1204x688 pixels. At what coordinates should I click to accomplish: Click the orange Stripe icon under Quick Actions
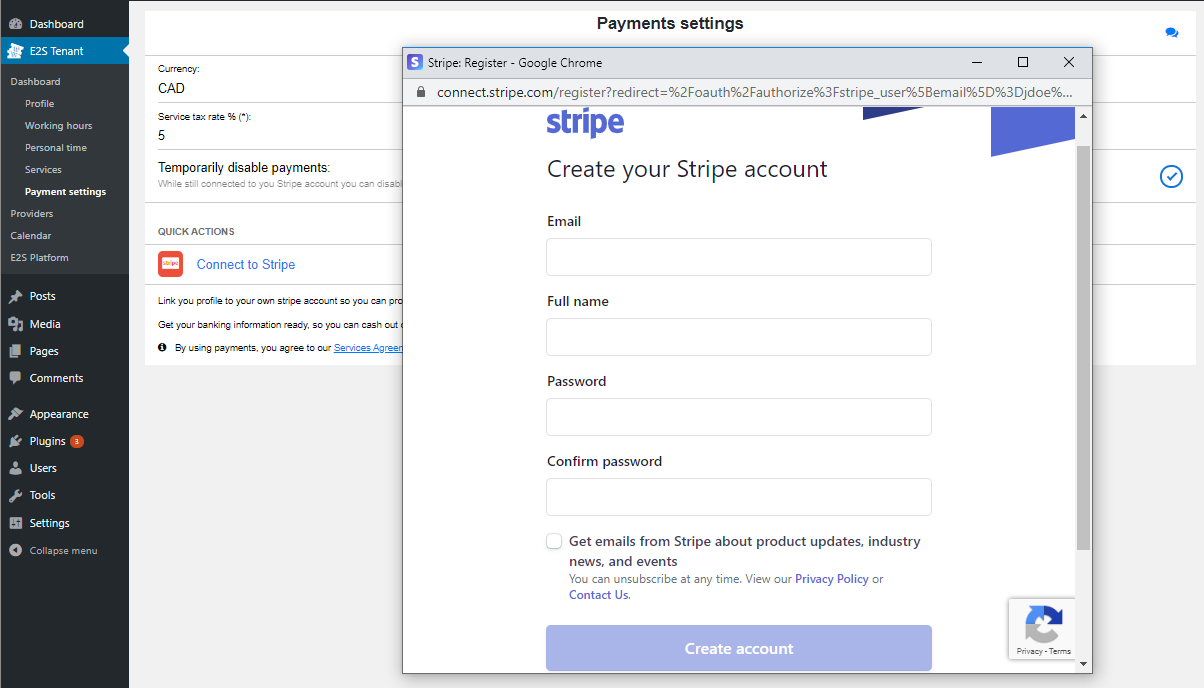tap(171, 264)
